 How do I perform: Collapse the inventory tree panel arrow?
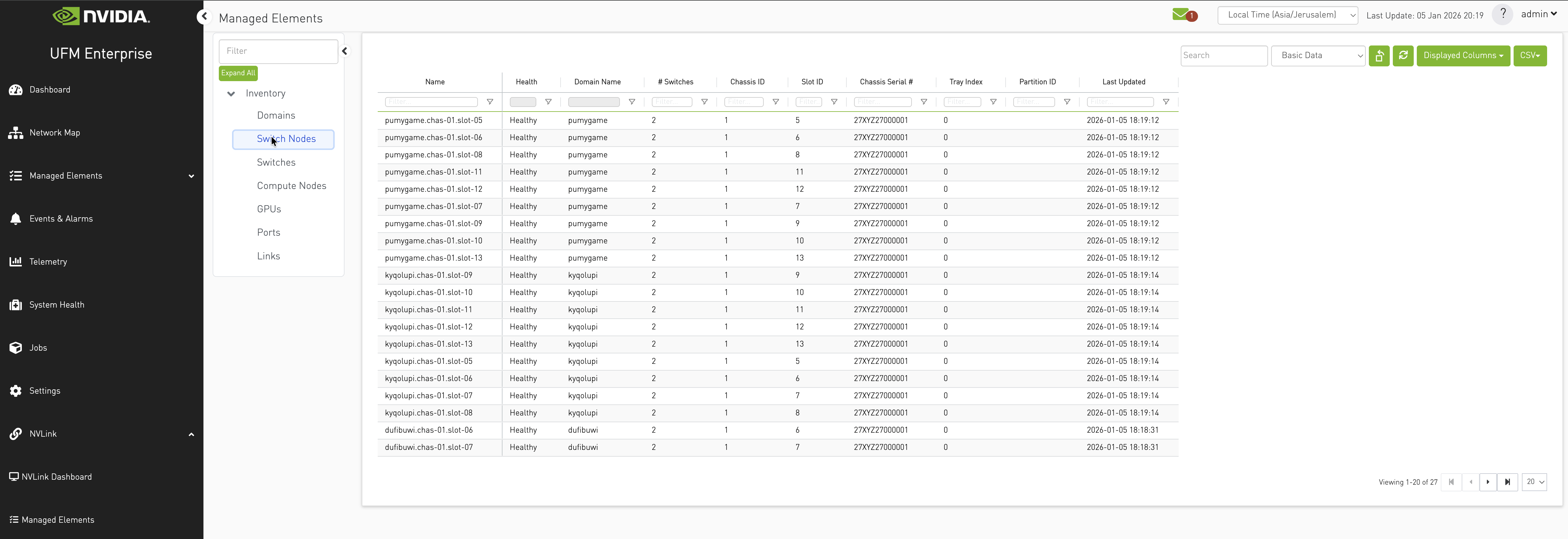point(345,51)
